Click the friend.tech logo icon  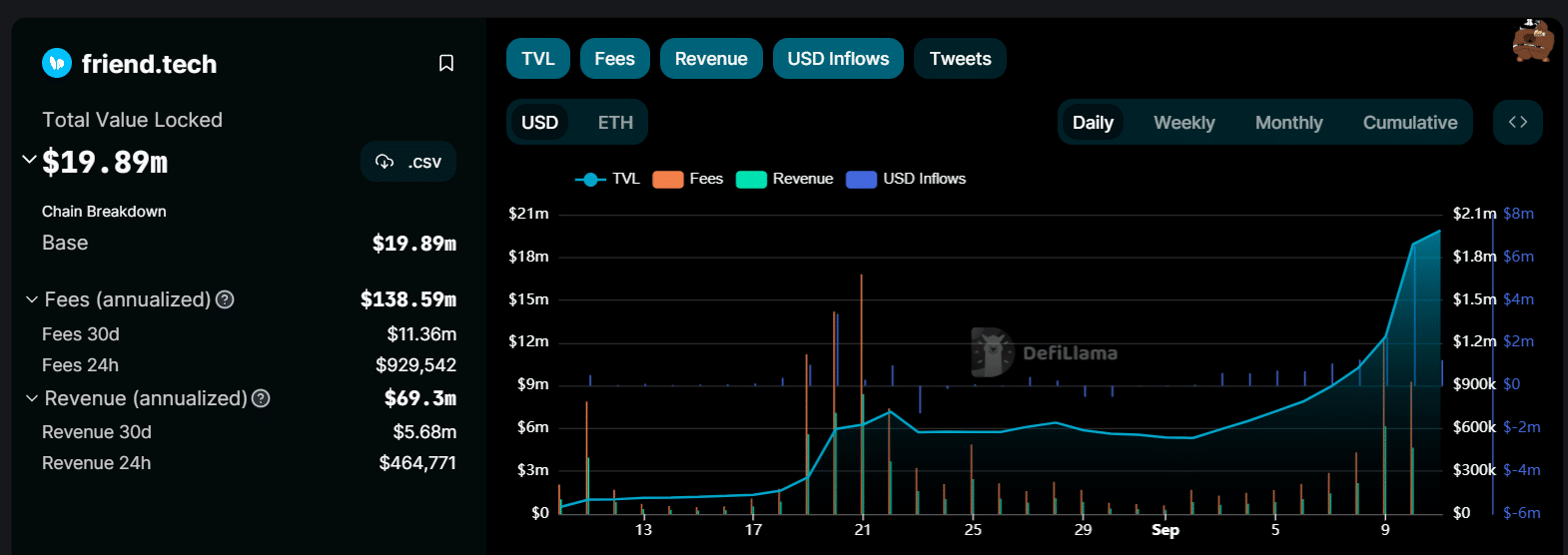[x=57, y=63]
